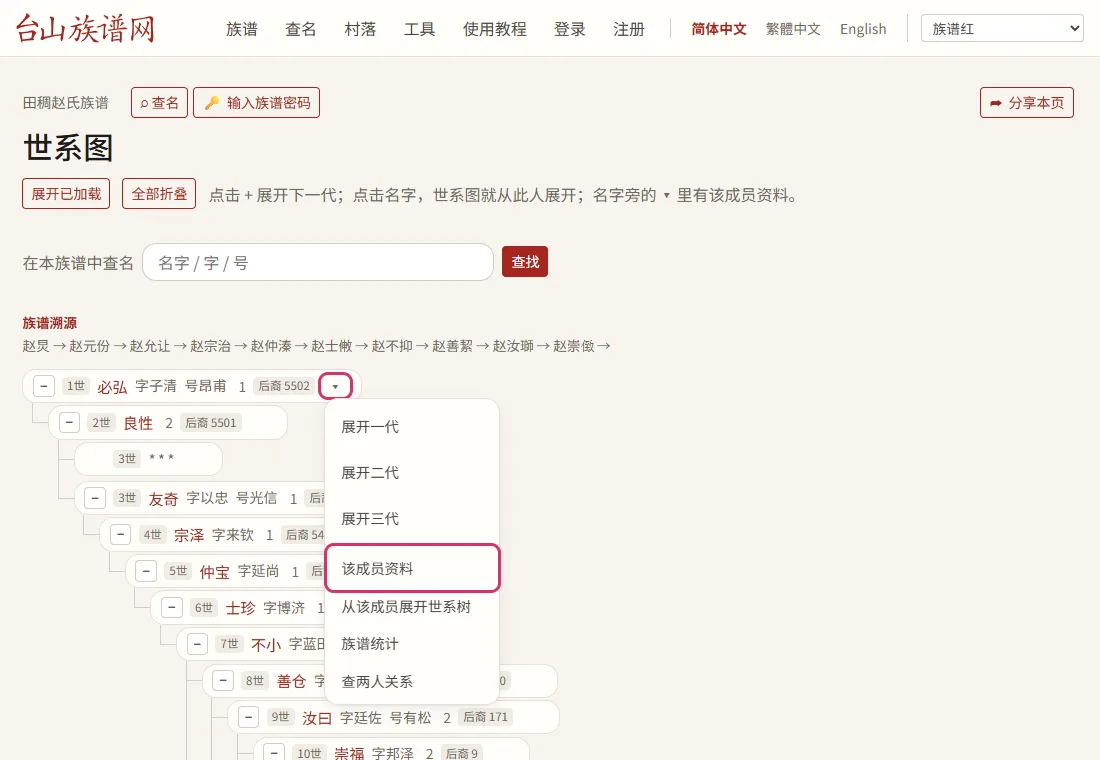Click the name 必弘 in the tree
The width and height of the screenshot is (1100, 760).
click(x=112, y=387)
